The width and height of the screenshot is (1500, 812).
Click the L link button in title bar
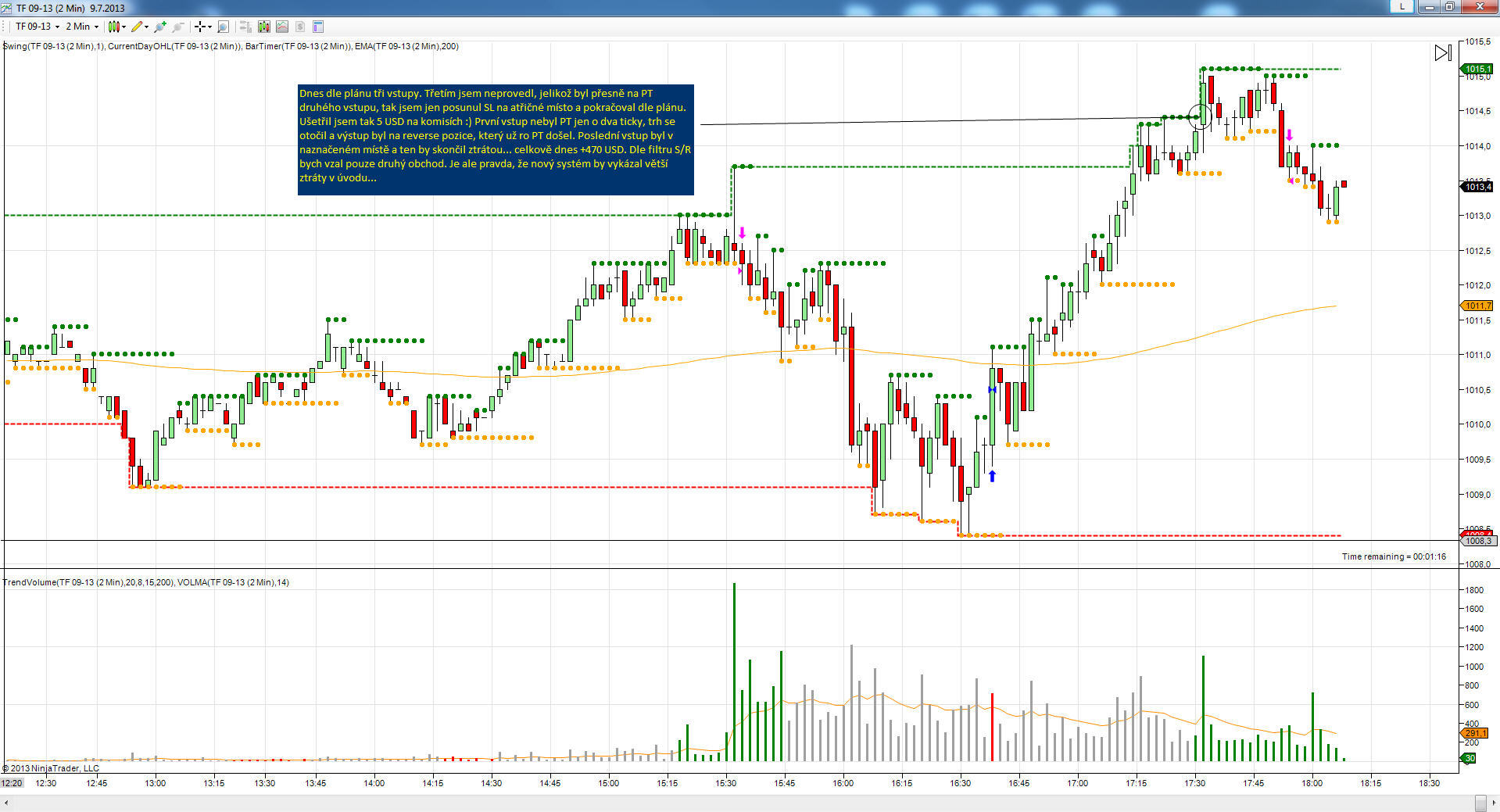click(x=1402, y=6)
